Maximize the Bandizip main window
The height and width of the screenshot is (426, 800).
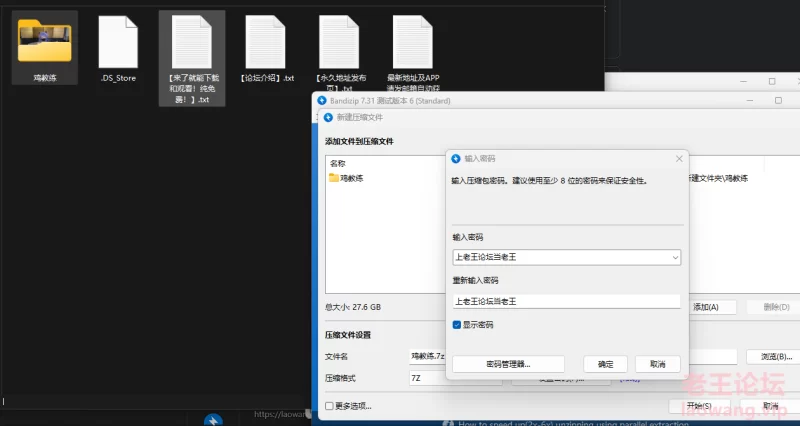click(x=778, y=101)
